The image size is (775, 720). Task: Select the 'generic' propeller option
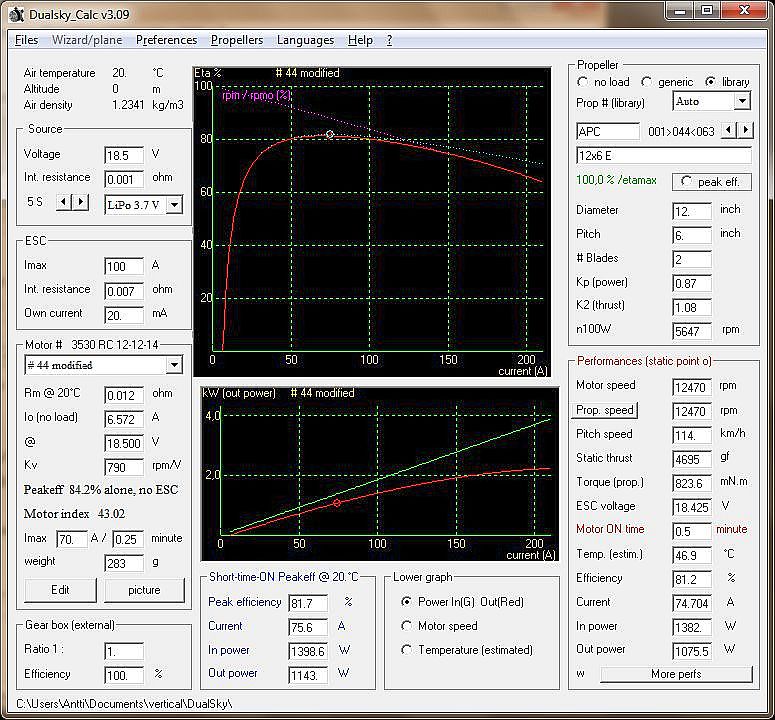646,82
